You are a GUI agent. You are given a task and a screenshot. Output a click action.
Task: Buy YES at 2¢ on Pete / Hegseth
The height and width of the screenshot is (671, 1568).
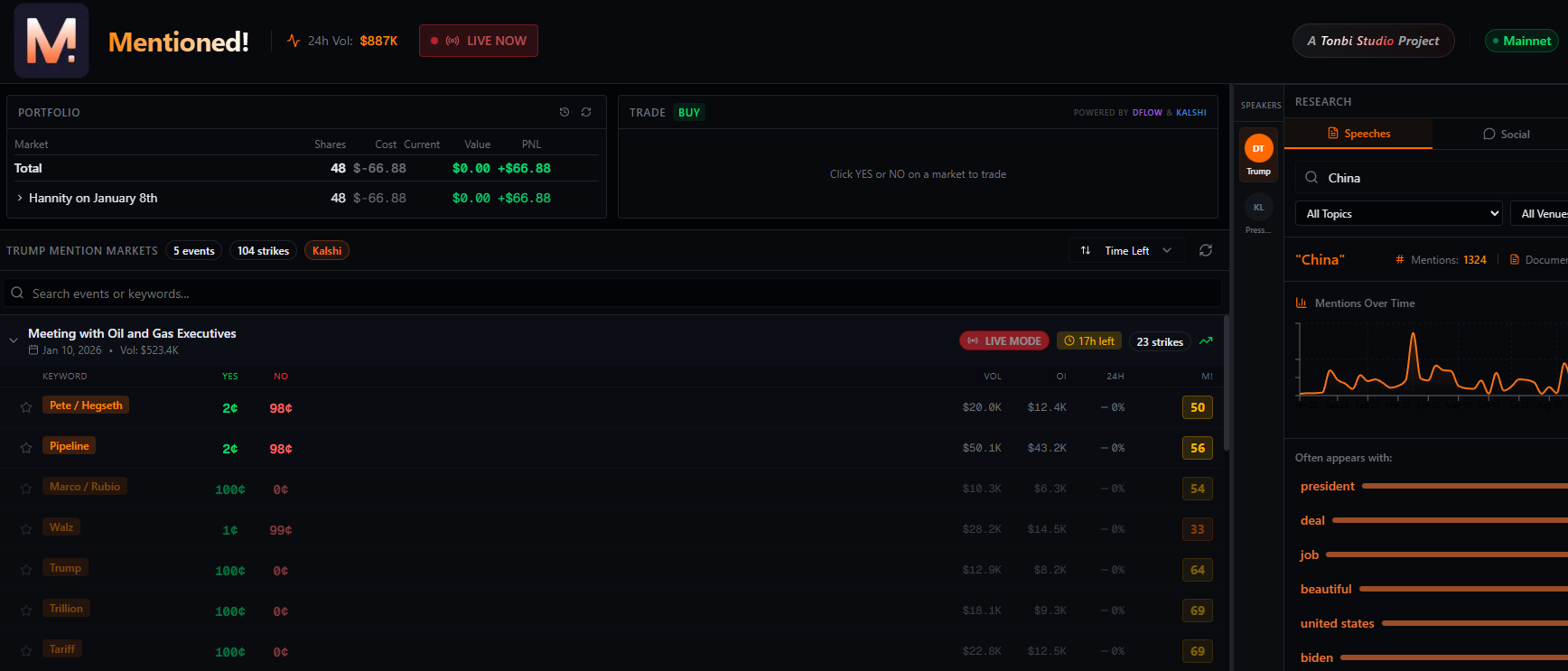[230, 408]
